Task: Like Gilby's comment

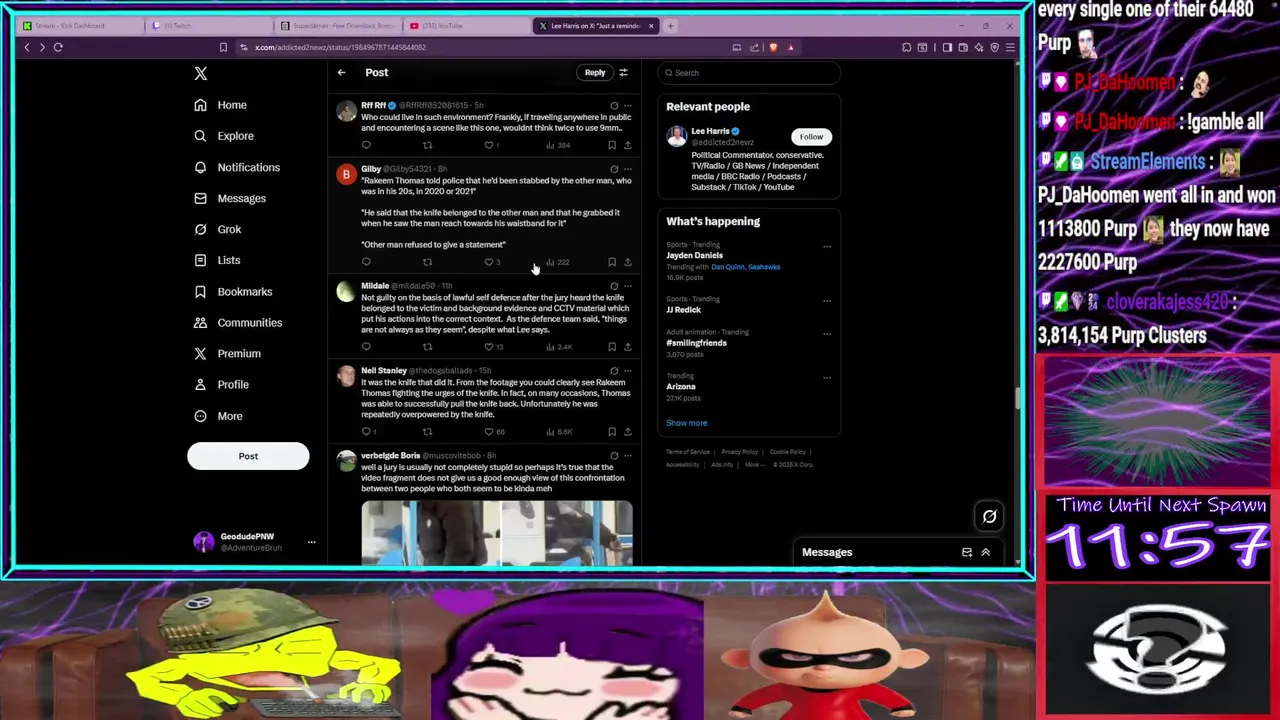Action: (489, 262)
